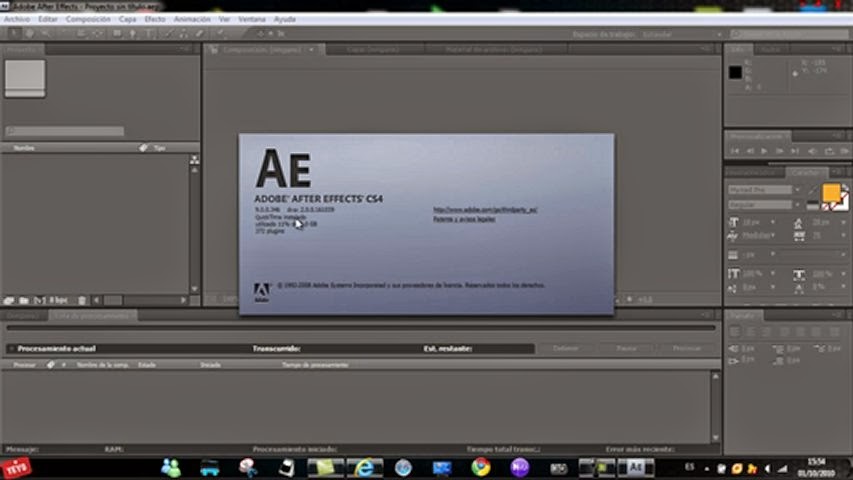Image resolution: width=853 pixels, height=480 pixels.
Task: Click the render progress bar
Action: click(x=360, y=328)
